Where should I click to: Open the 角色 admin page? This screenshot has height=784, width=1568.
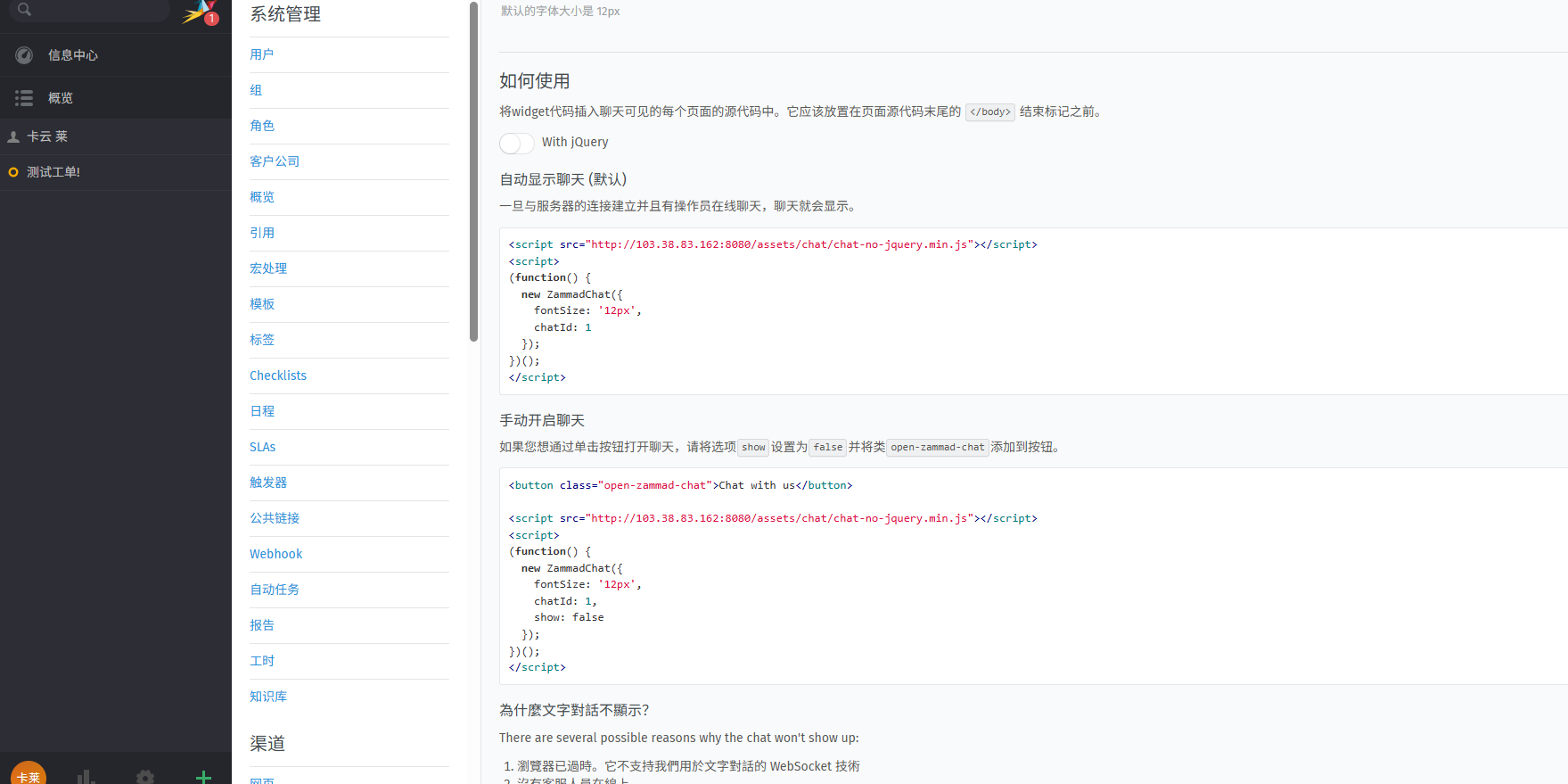click(x=262, y=126)
